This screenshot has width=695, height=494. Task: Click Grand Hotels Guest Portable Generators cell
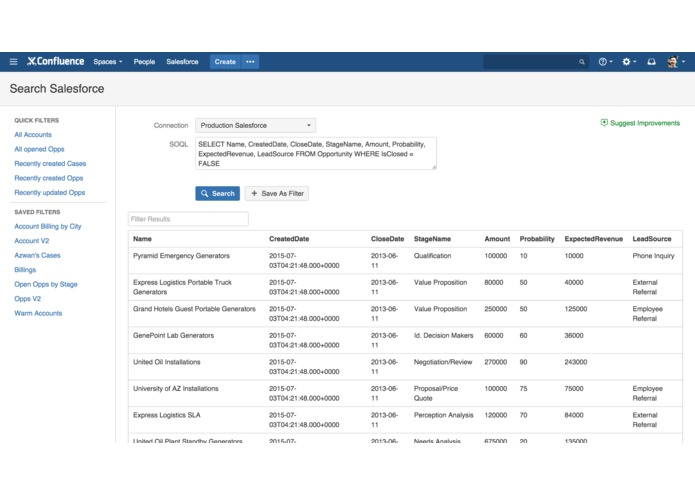[x=194, y=309]
